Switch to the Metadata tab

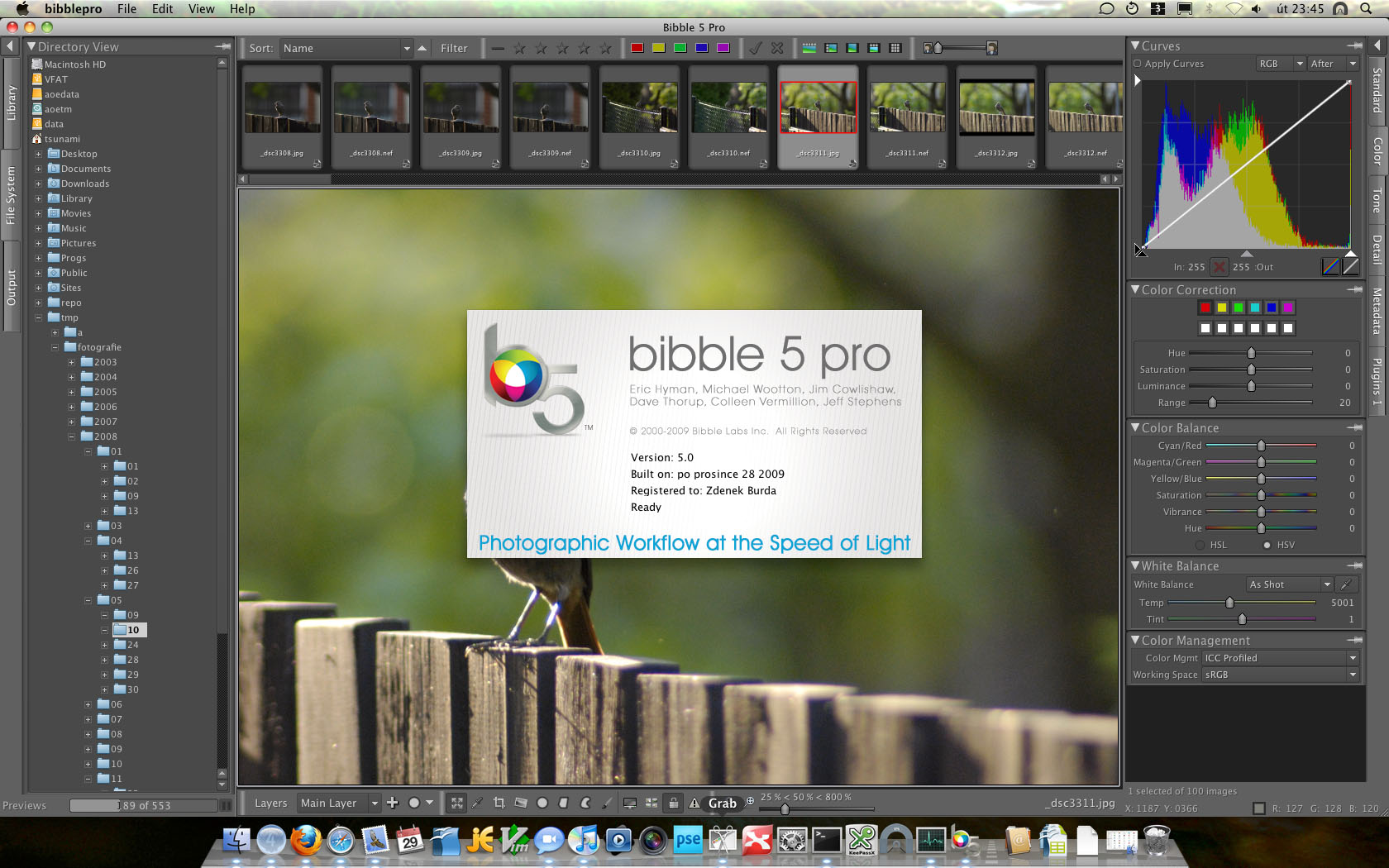pyautogui.click(x=1377, y=311)
